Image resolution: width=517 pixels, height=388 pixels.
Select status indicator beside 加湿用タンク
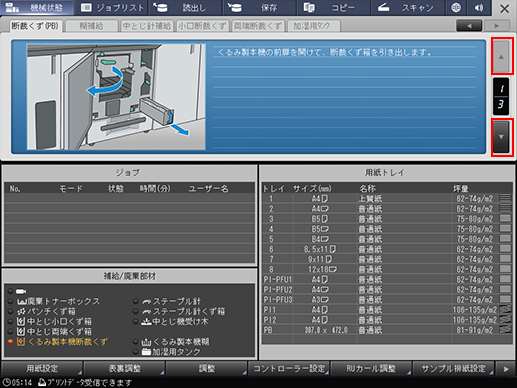point(136,352)
